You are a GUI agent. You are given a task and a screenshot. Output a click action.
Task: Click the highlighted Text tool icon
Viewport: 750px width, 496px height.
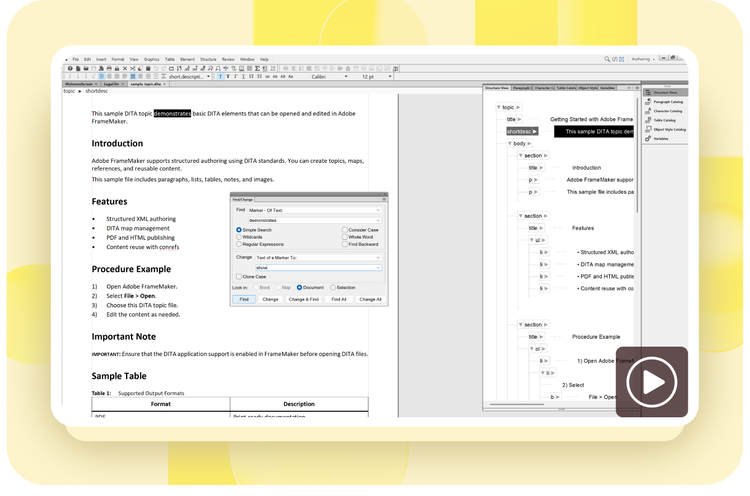click(x=221, y=77)
